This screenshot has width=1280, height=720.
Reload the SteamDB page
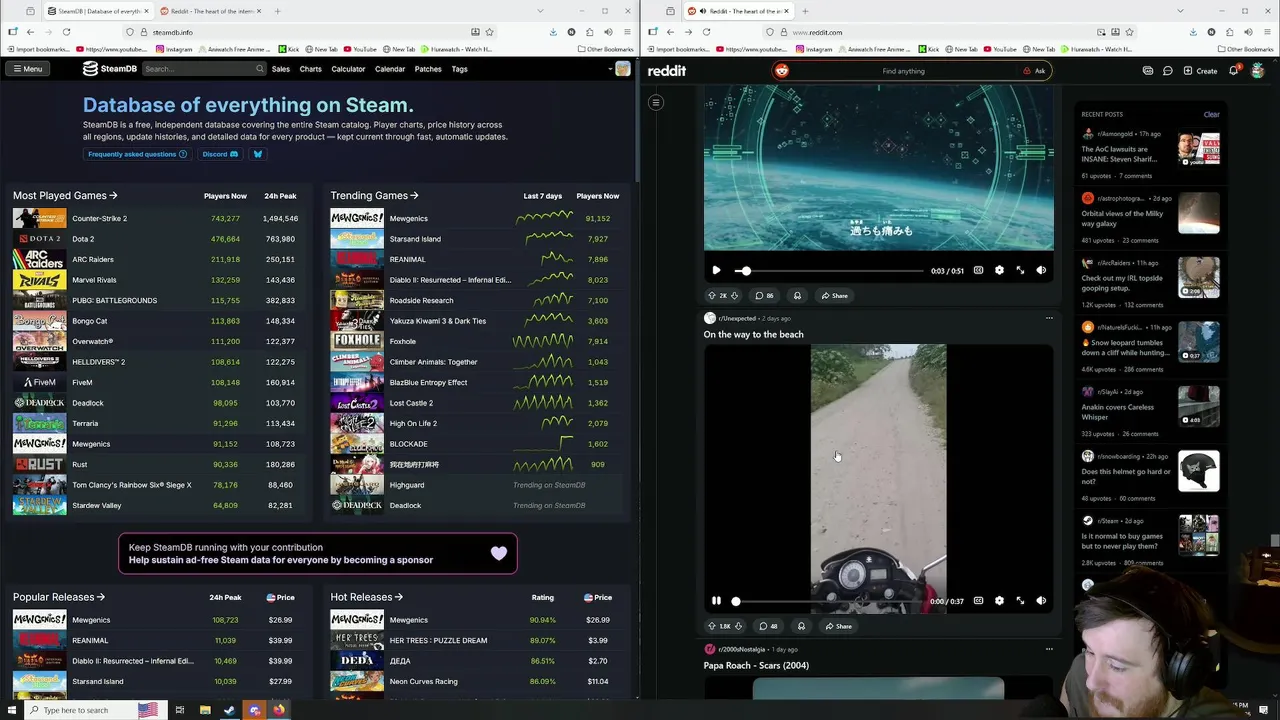[66, 32]
